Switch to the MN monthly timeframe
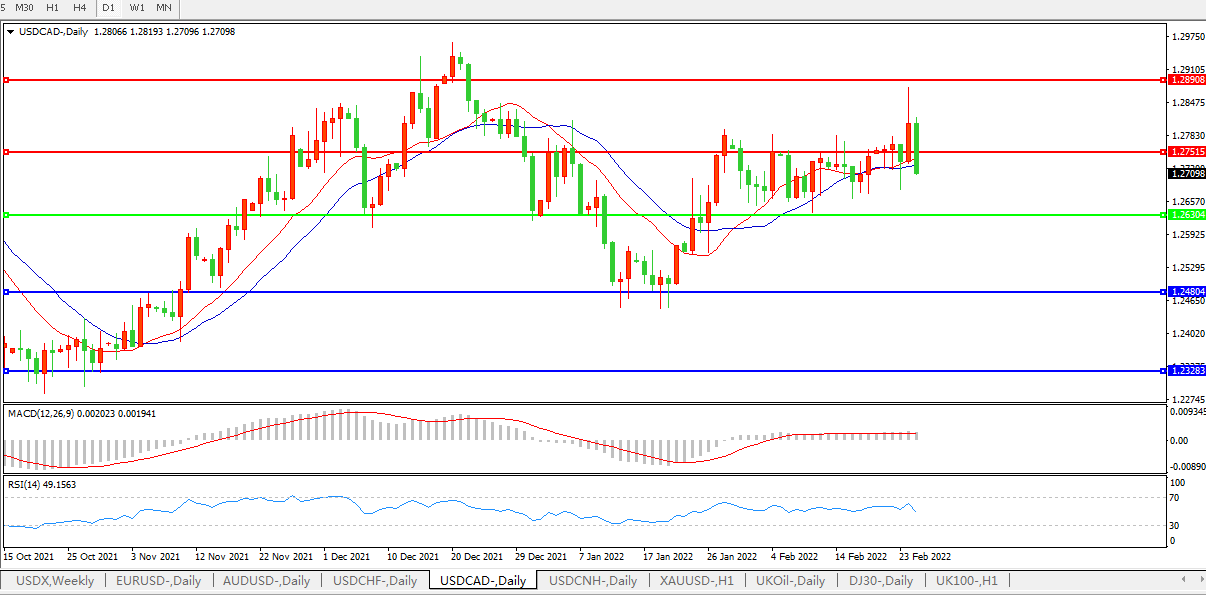Screen dimensions: 1206x595 click(x=164, y=8)
